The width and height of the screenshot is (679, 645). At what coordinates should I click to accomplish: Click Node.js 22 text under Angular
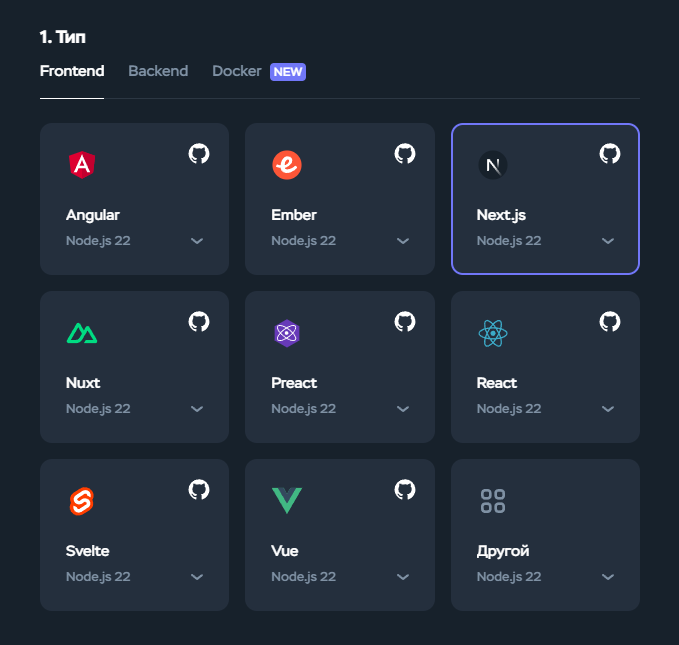(x=98, y=241)
